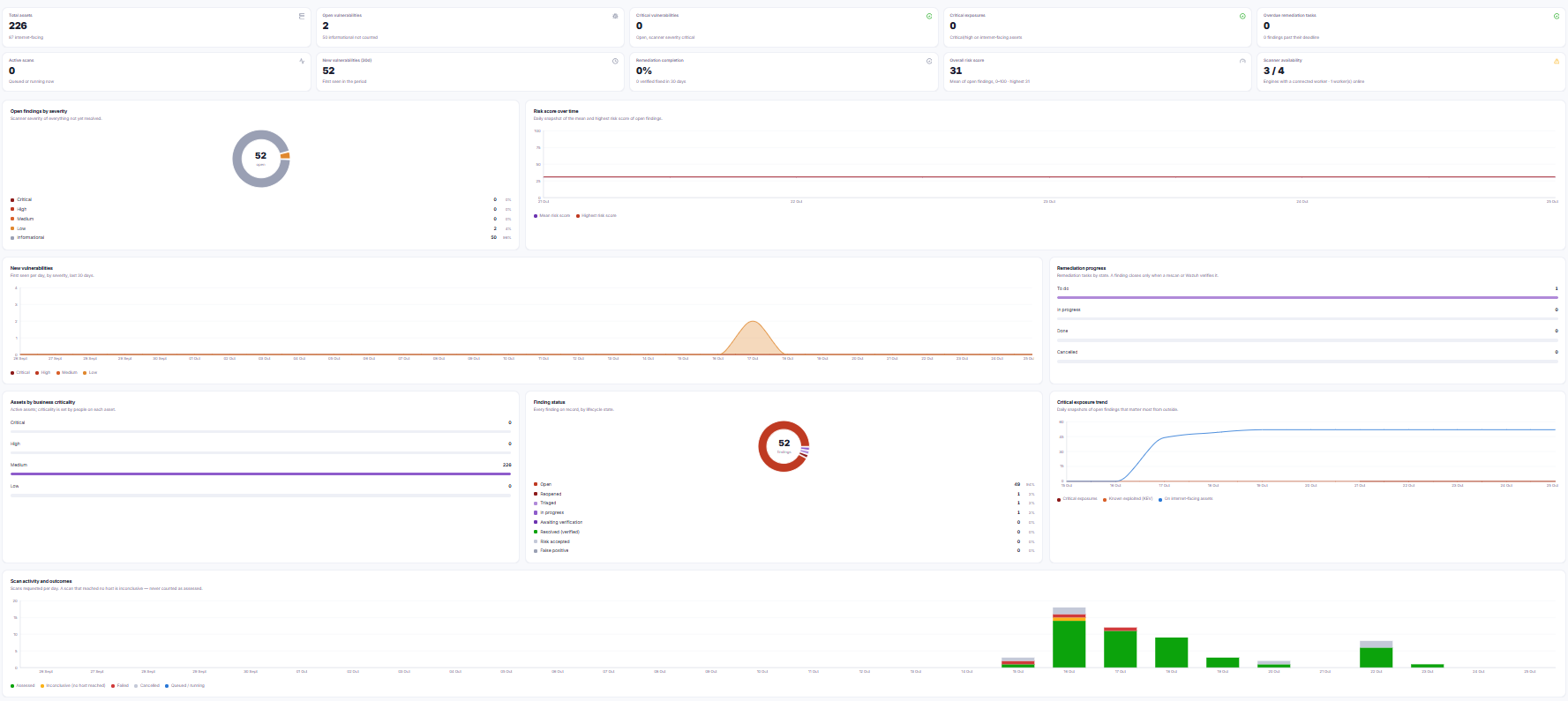
Task: Click Scanner availability warning icon
Action: point(1557,61)
